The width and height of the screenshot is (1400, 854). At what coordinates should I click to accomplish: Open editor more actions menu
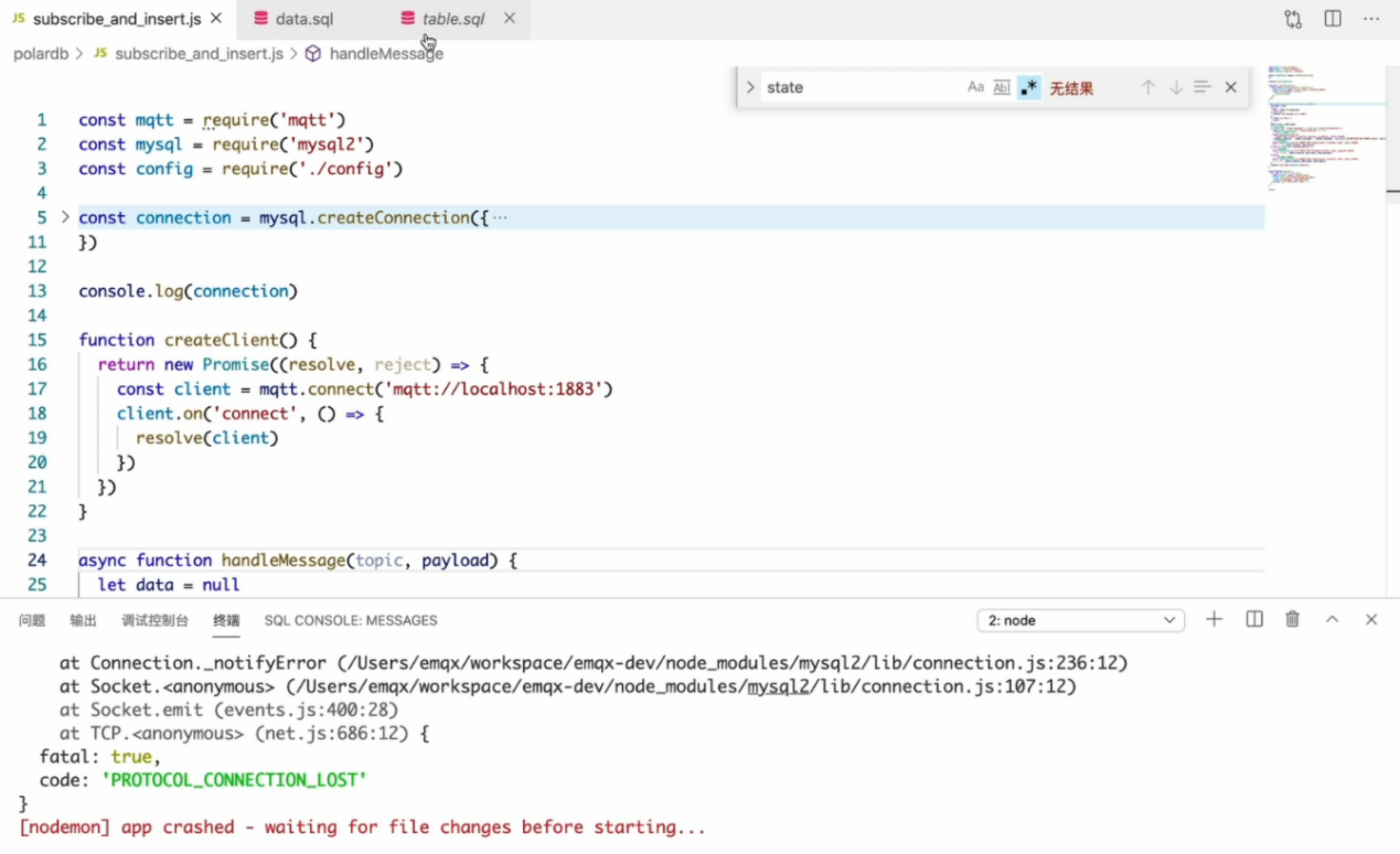point(1372,19)
